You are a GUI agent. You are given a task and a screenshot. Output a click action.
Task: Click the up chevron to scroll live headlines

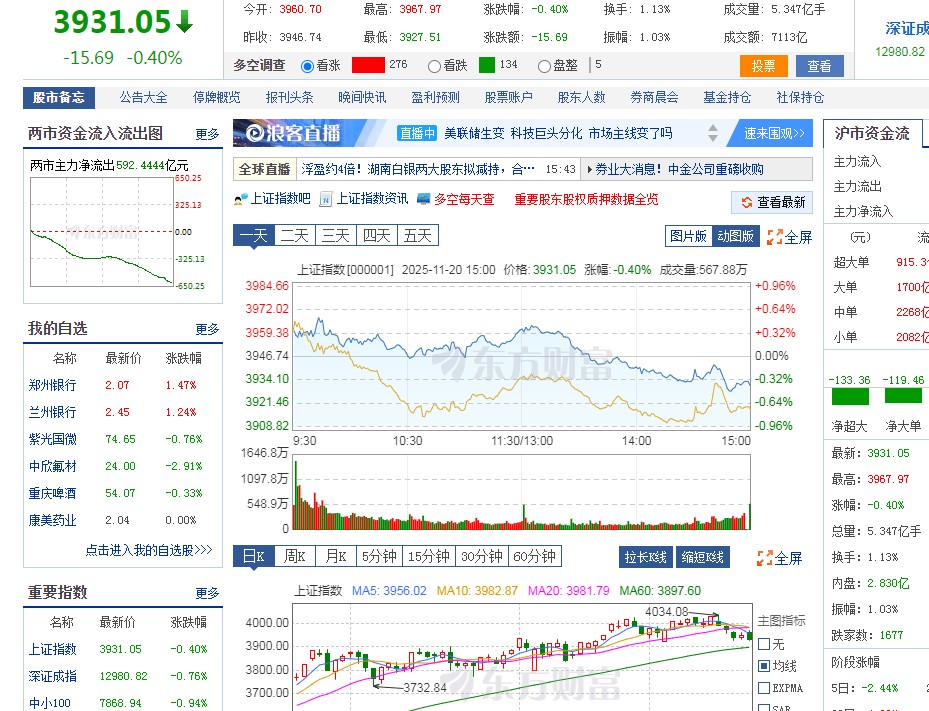[711, 128]
